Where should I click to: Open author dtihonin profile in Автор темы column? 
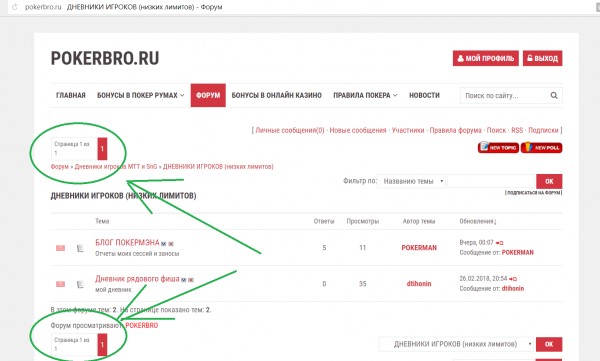(419, 284)
